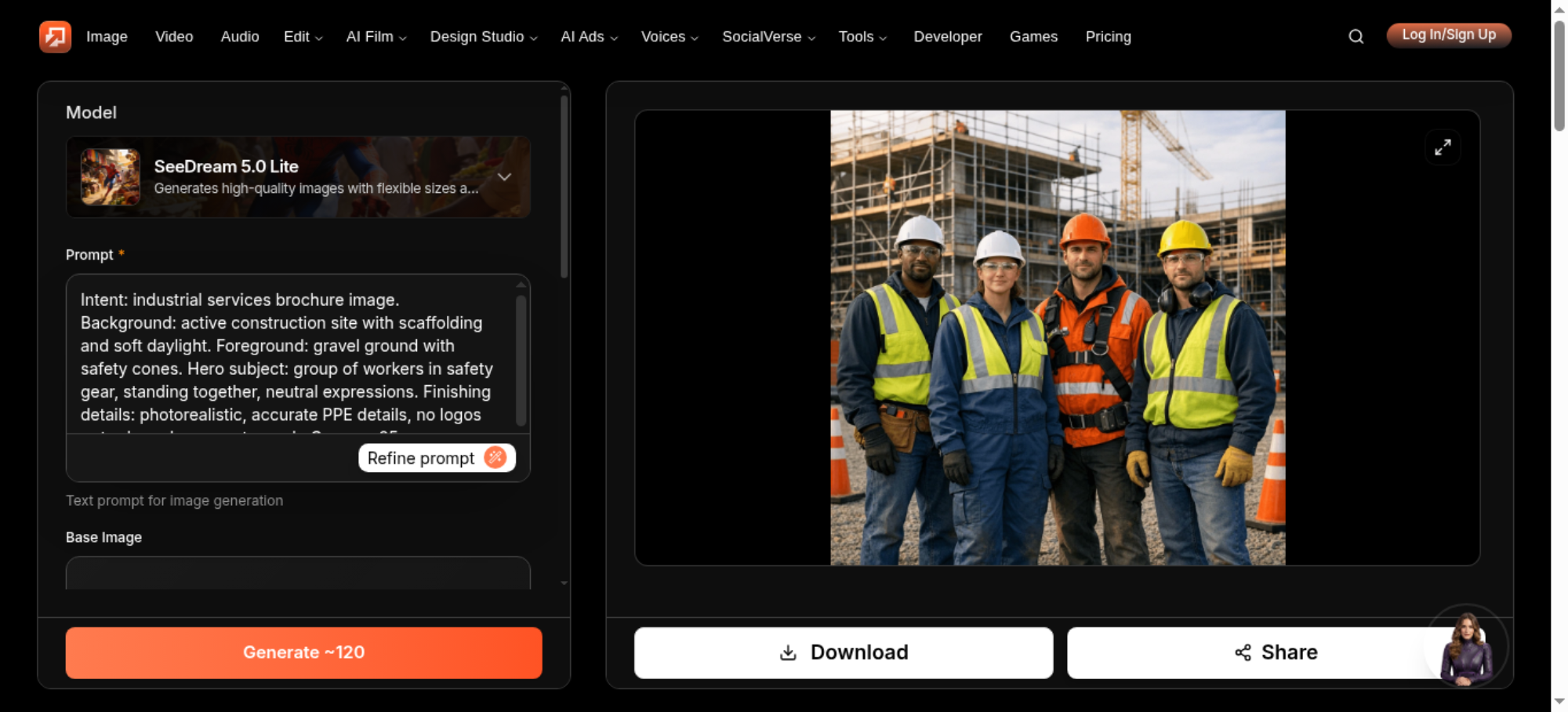Screen dimensions: 1568x712
Task: Click the download arrow icon
Action: (788, 652)
